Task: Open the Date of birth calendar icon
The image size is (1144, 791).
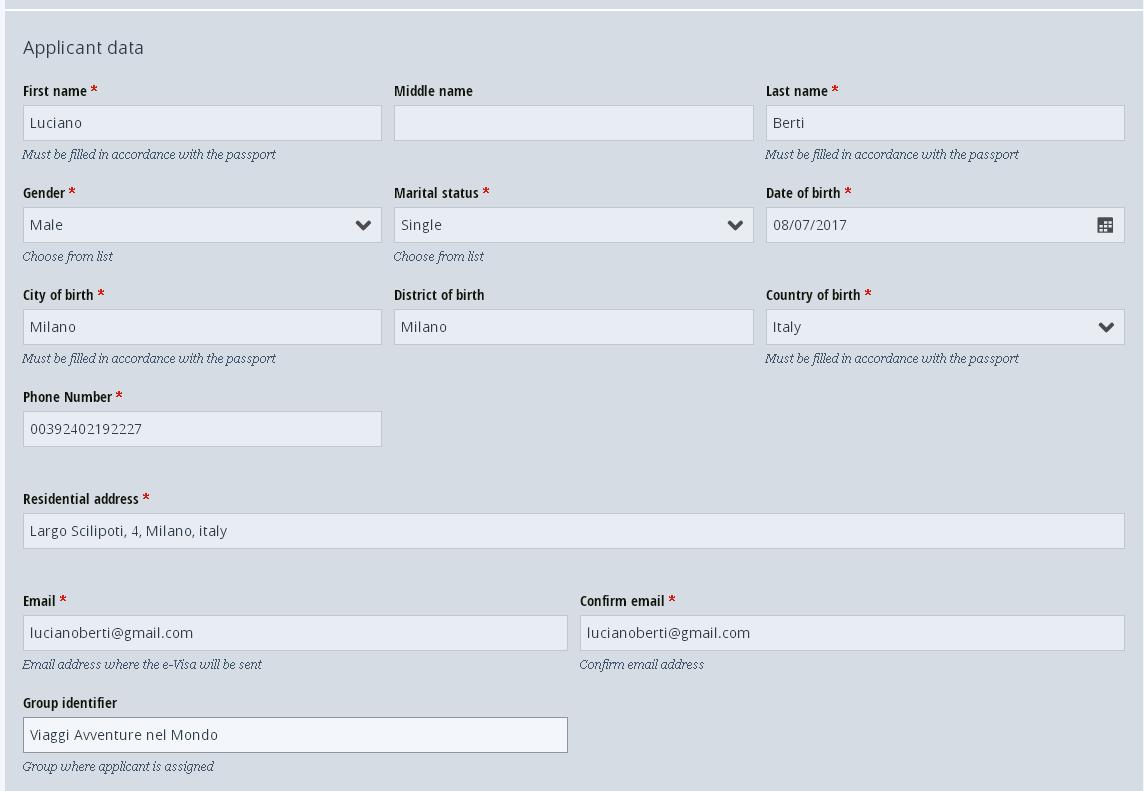Action: 1105,225
